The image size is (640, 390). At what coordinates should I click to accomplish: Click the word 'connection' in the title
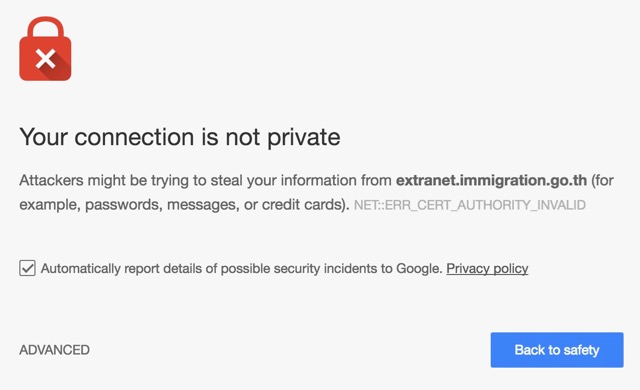134,137
